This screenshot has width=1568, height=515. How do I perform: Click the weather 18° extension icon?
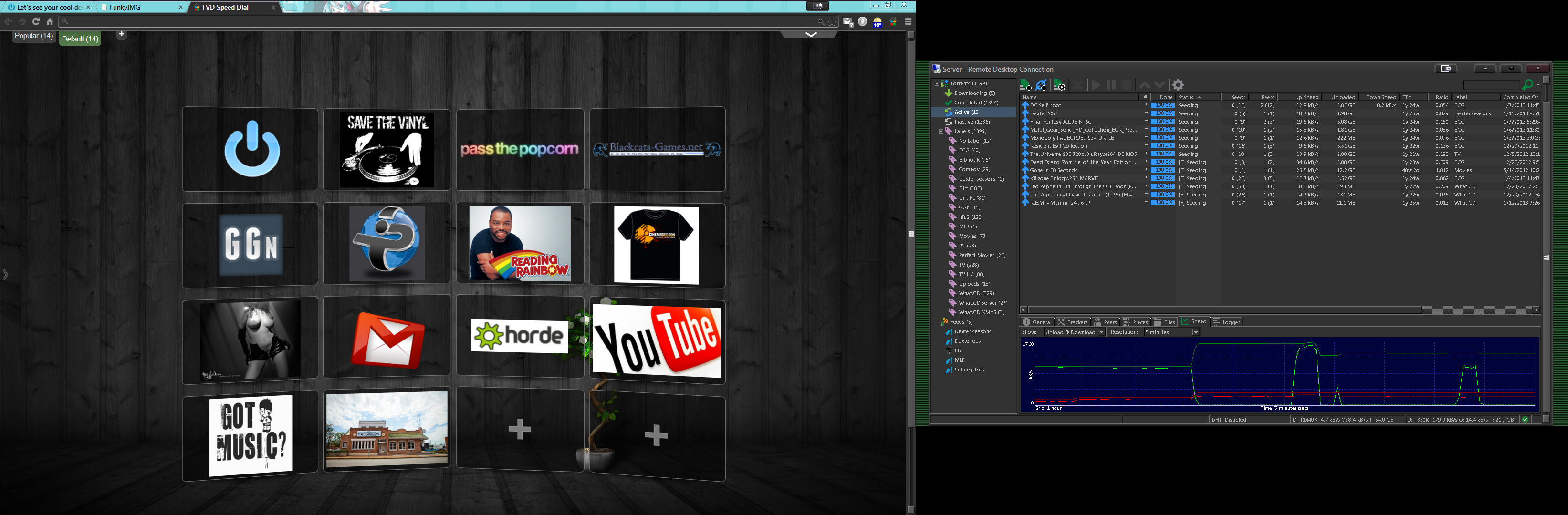[877, 22]
